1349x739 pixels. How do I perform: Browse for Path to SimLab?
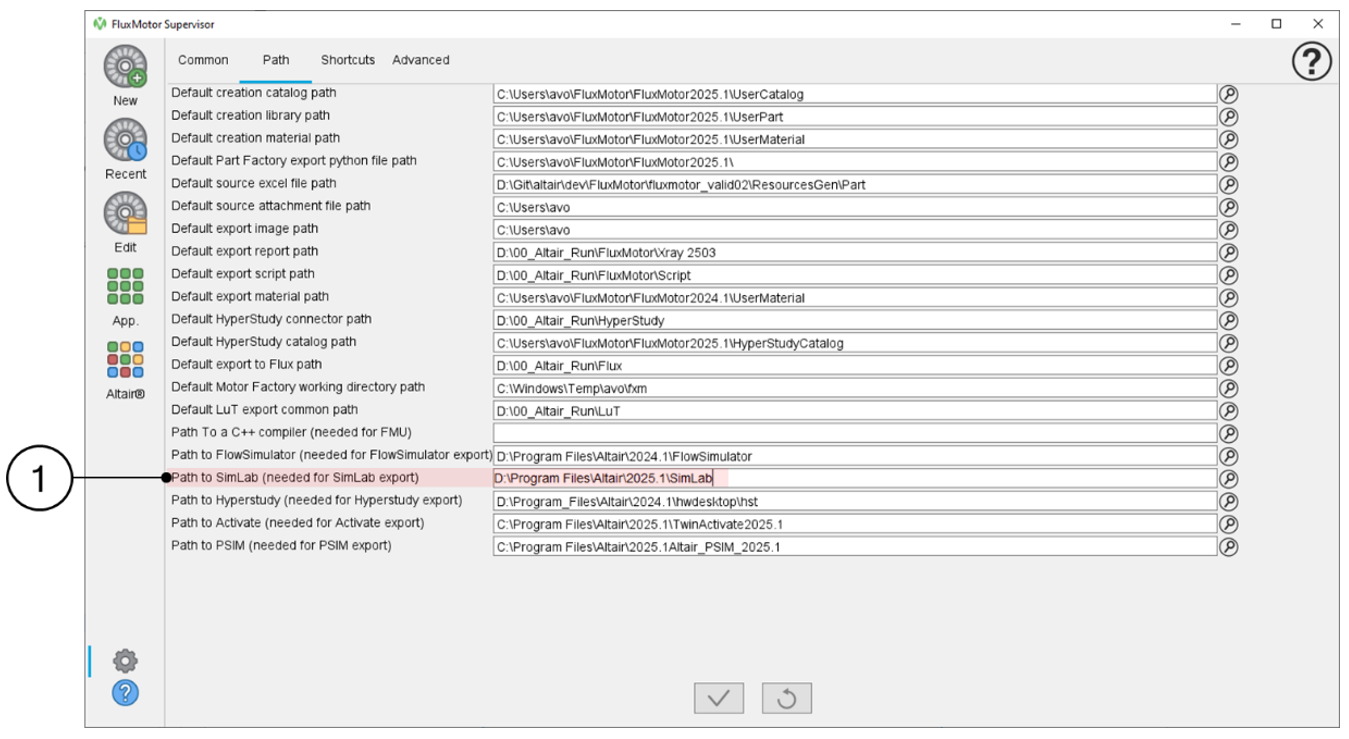tap(1229, 479)
